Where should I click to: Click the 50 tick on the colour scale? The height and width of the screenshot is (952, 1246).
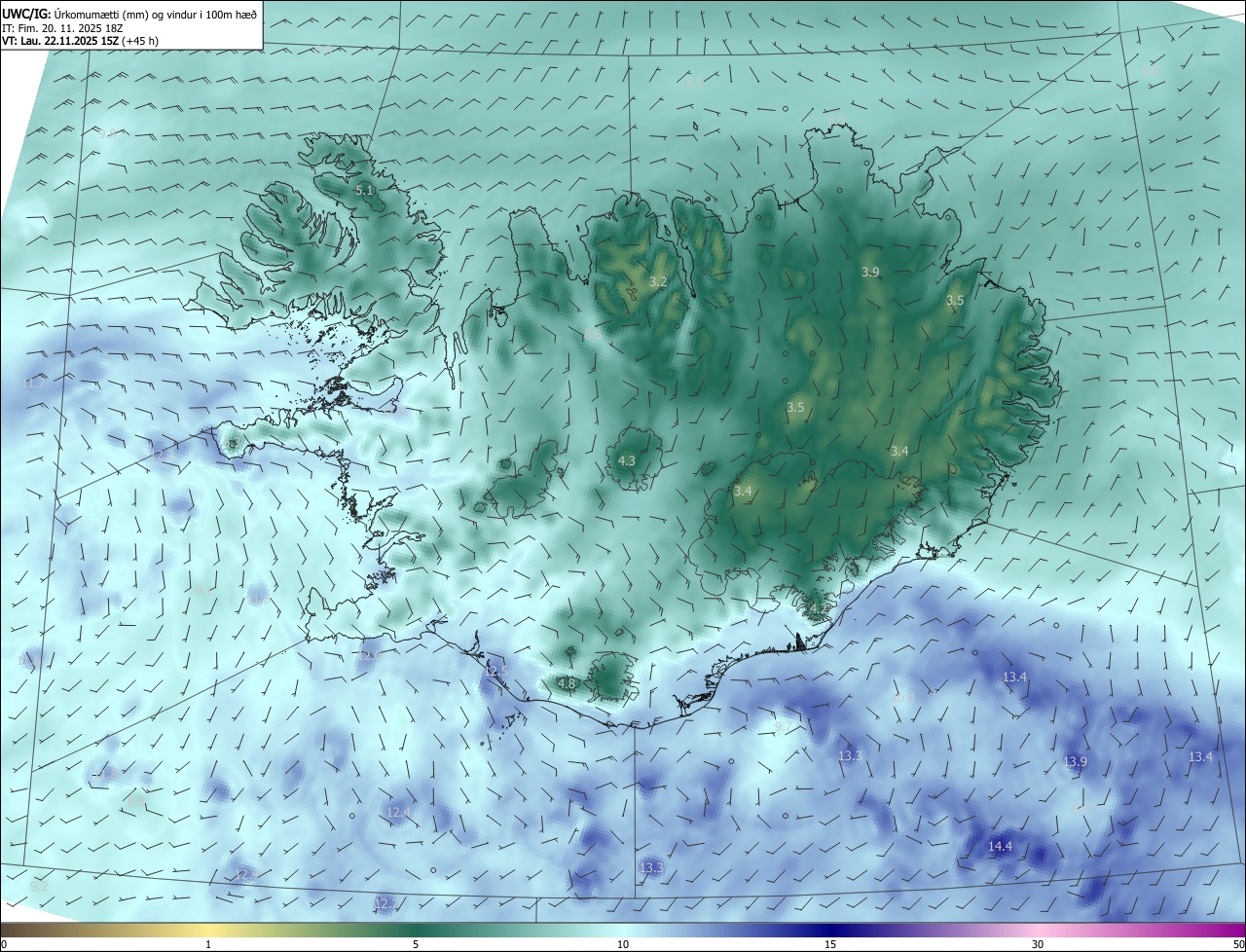pyautogui.click(x=1238, y=944)
